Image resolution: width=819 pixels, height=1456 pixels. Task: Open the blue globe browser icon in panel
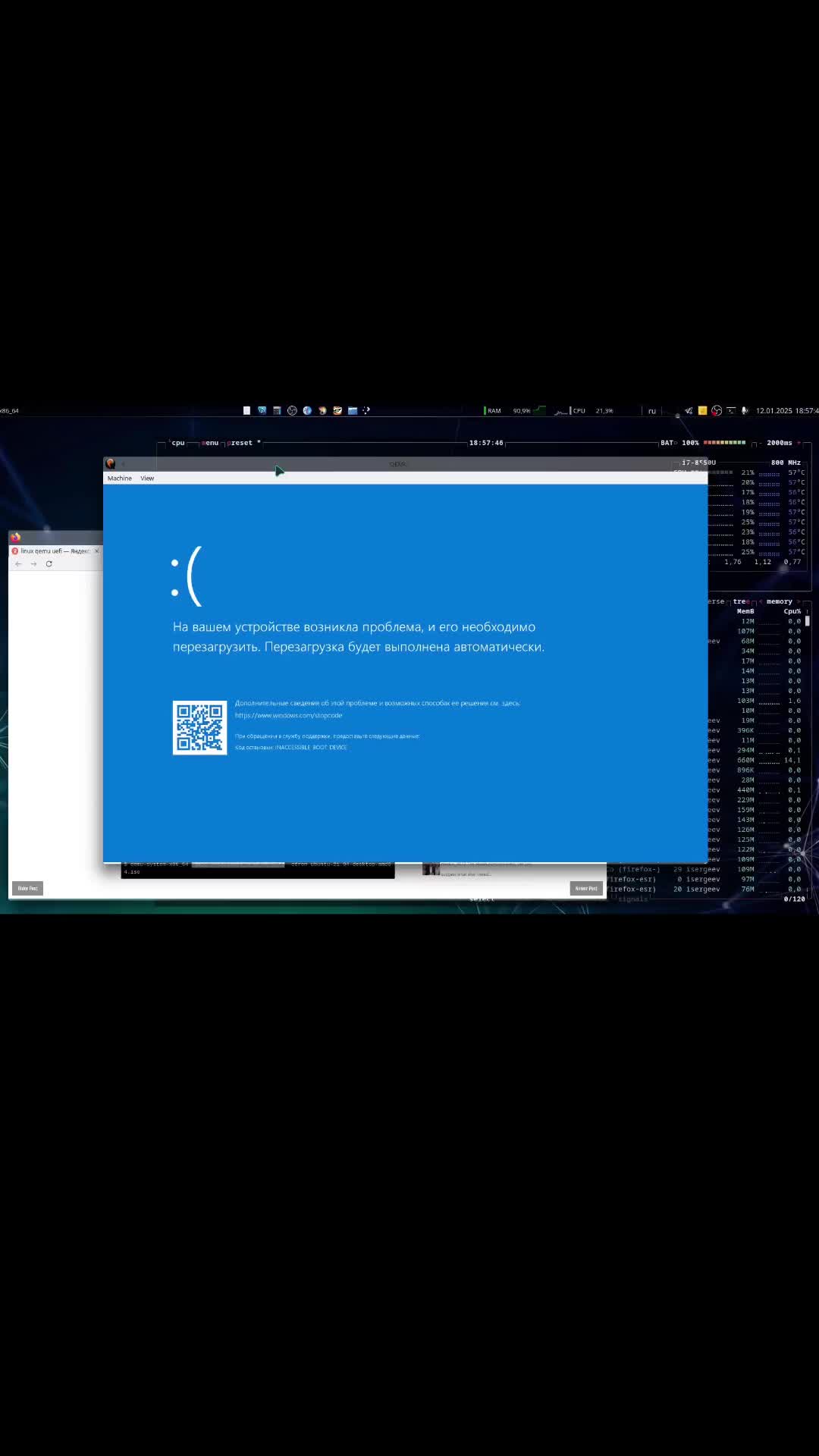[x=307, y=410]
